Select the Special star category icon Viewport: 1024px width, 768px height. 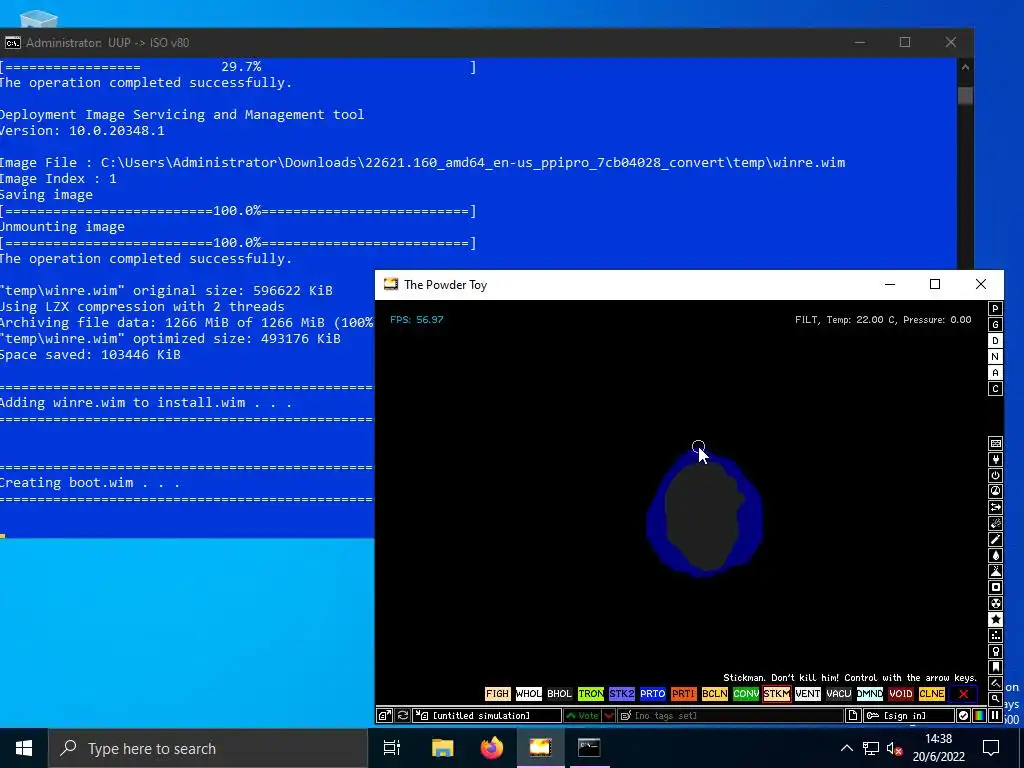(x=995, y=619)
